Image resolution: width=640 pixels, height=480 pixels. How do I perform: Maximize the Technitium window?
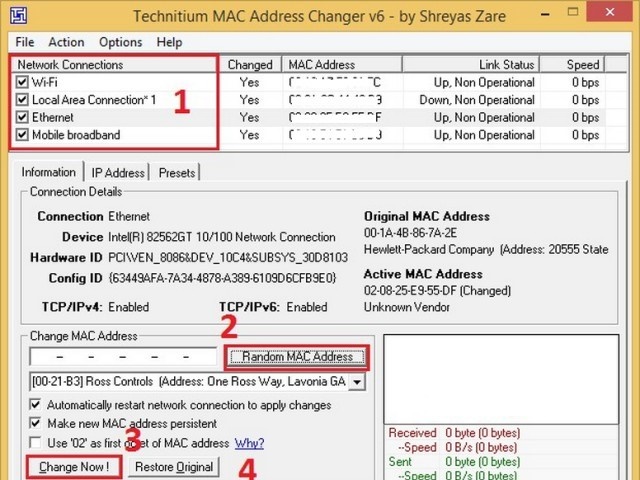coord(573,12)
